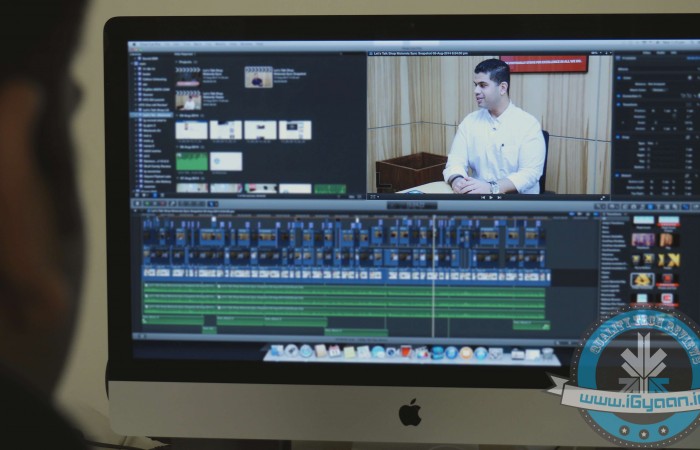Click the previous frame icon under viewer
Image resolution: width=700 pixels, height=450 pixels.
pyautogui.click(x=483, y=197)
